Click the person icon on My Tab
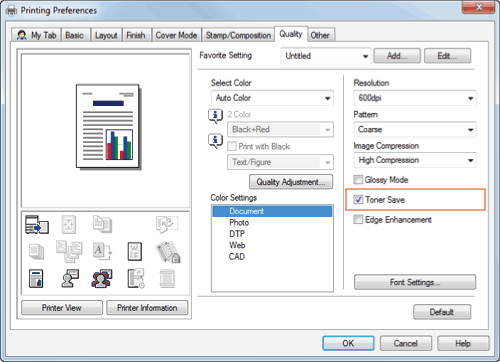Viewport: 500px width, 362px height. pos(22,35)
